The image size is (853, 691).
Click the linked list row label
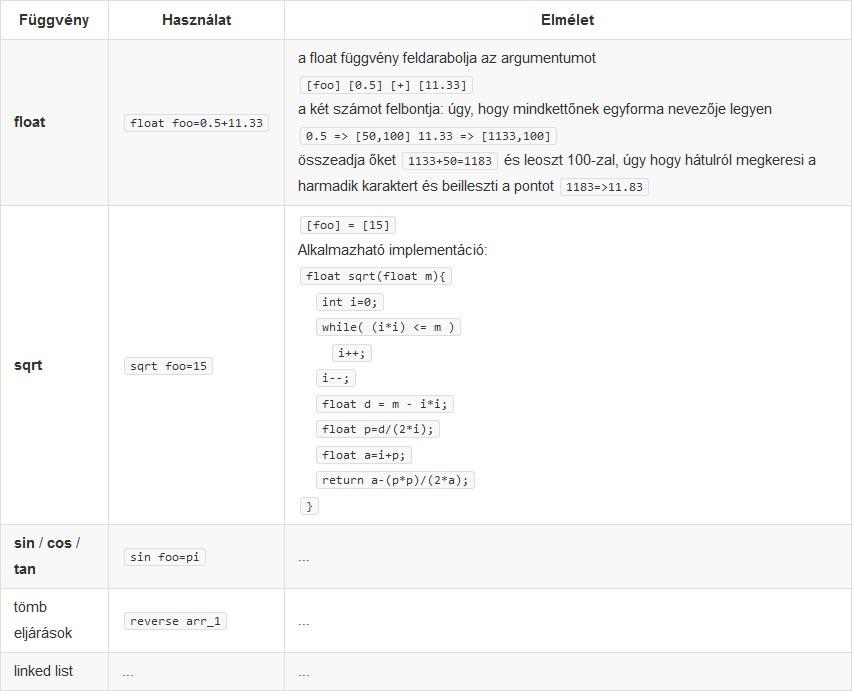tap(43, 671)
